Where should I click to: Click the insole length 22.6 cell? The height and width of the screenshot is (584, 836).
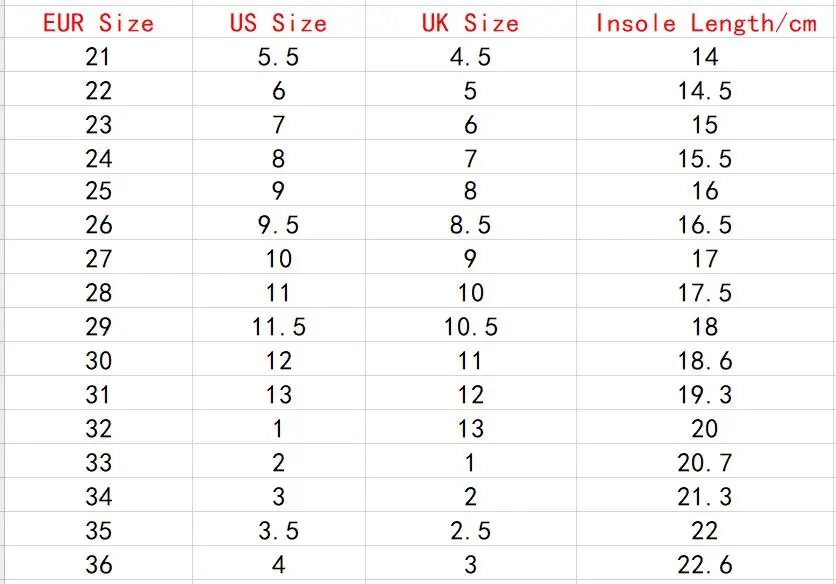point(705,564)
